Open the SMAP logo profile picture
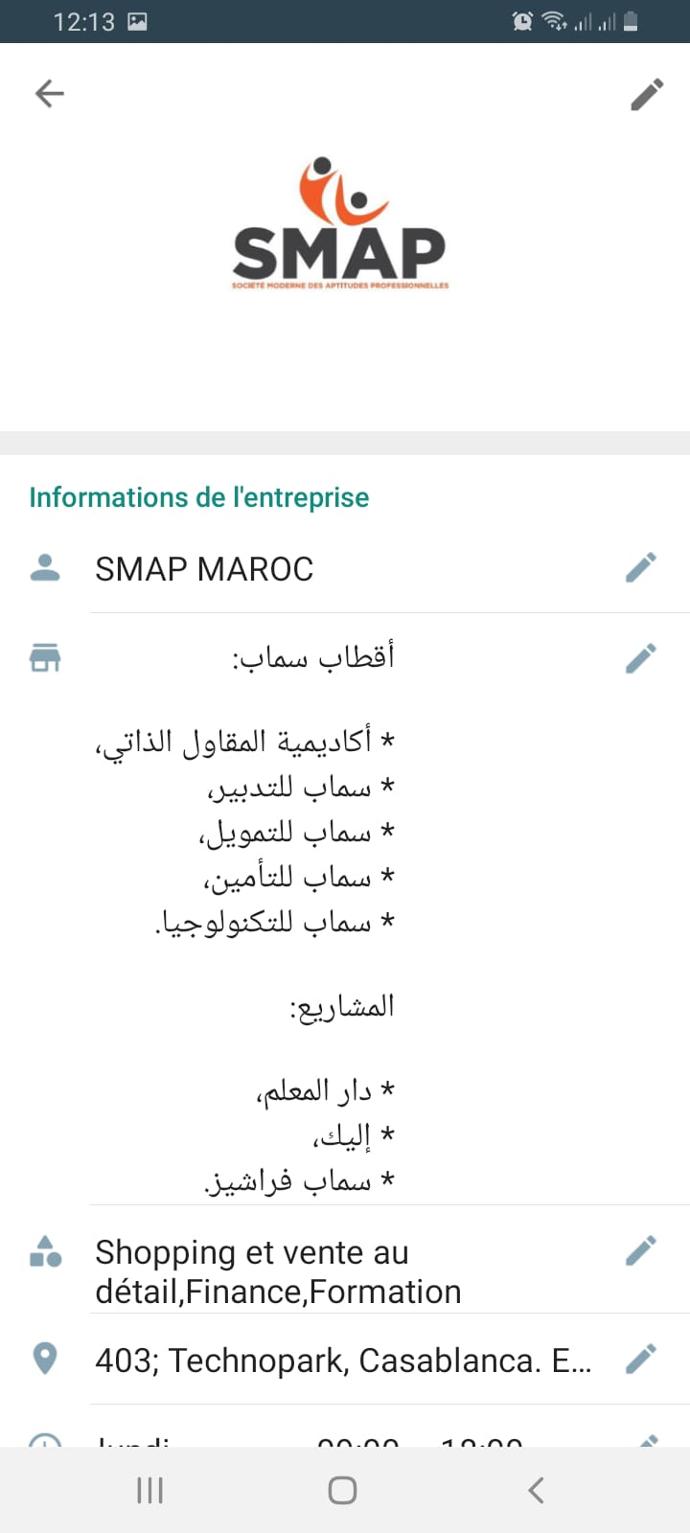The width and height of the screenshot is (690, 1533). click(340, 224)
